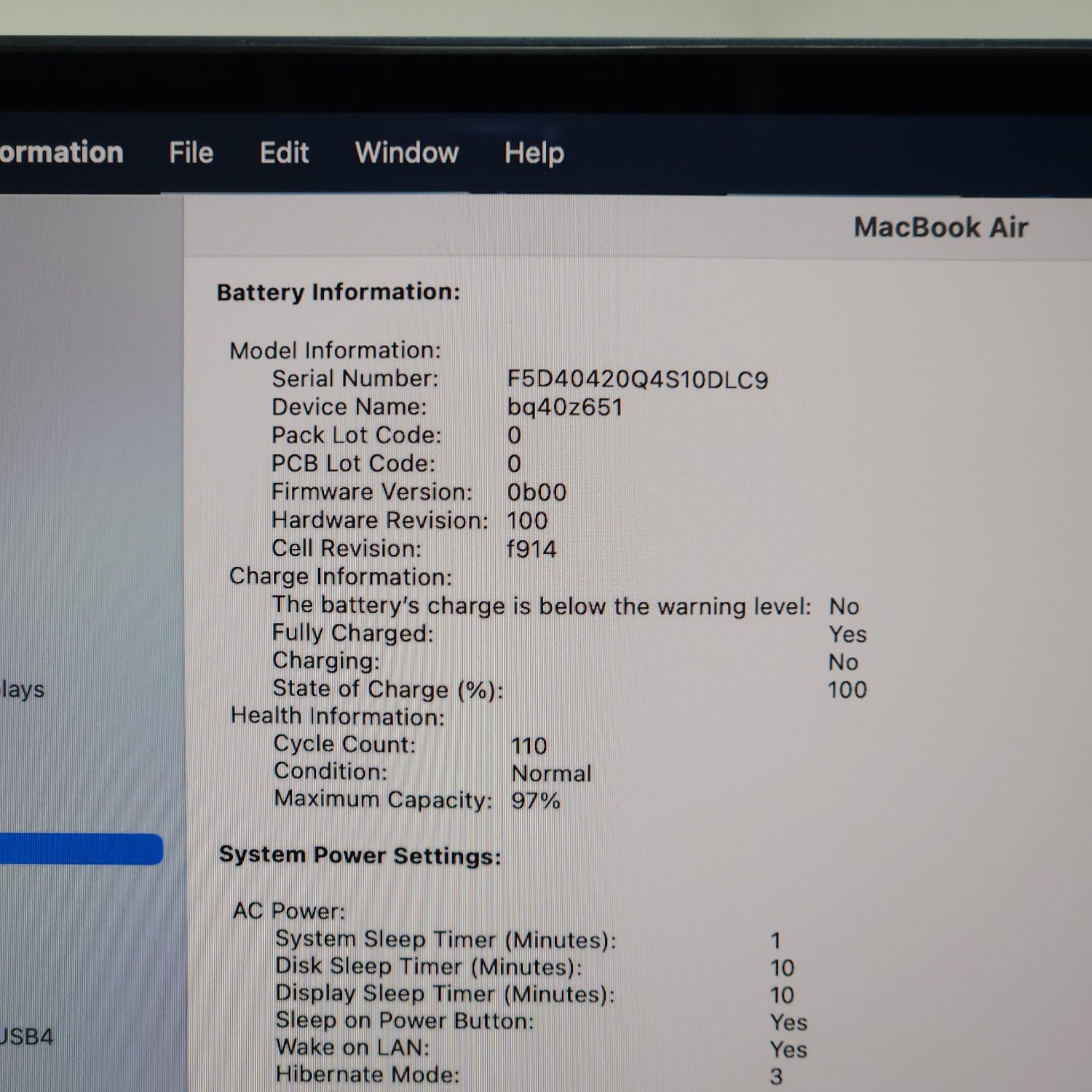This screenshot has width=1092, height=1092.
Task: Click the Firmware Version value 0b00
Action: pyautogui.click(x=537, y=493)
